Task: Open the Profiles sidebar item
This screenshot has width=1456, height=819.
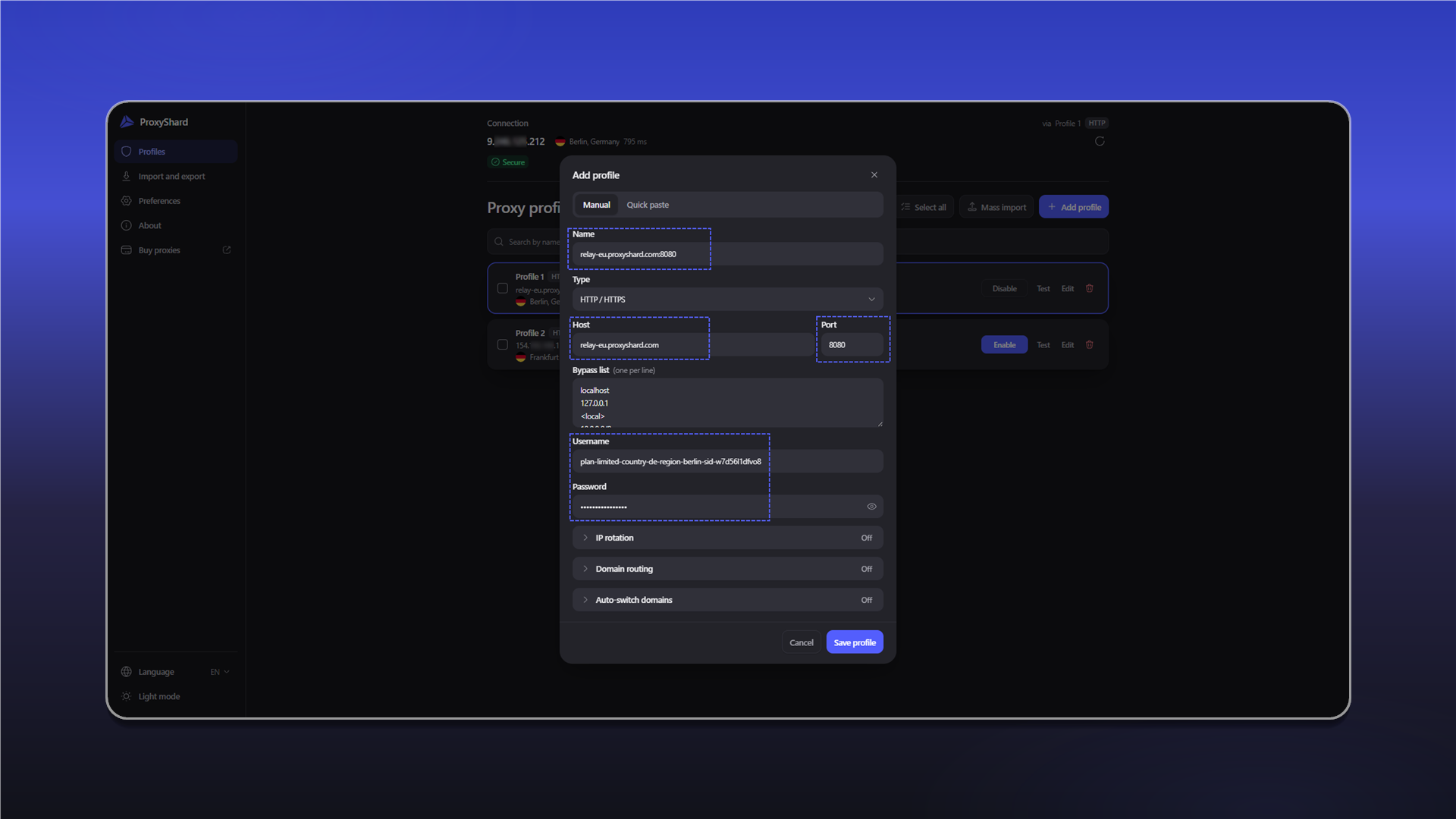Action: (176, 152)
